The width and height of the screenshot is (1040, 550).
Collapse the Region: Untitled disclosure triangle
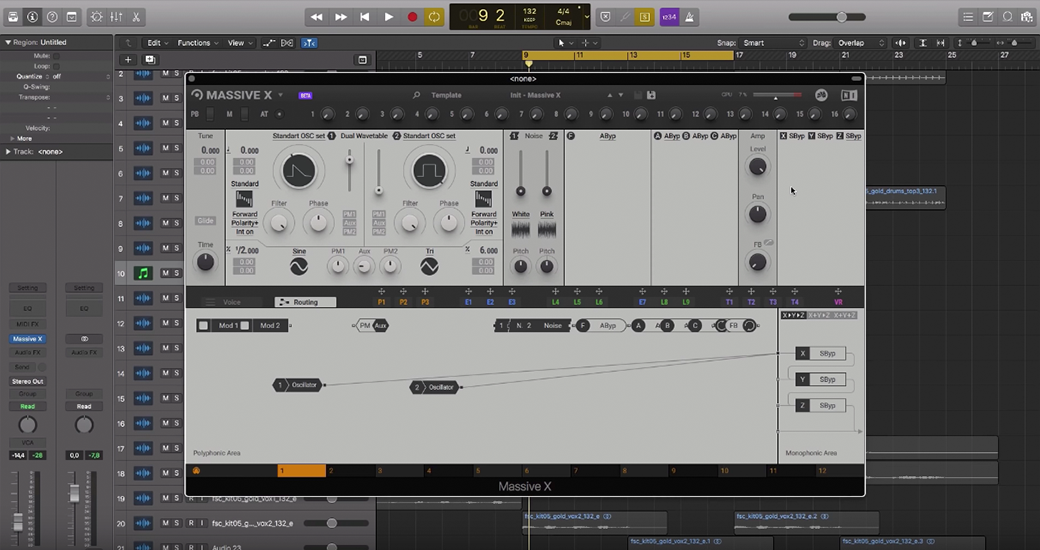[x=8, y=42]
